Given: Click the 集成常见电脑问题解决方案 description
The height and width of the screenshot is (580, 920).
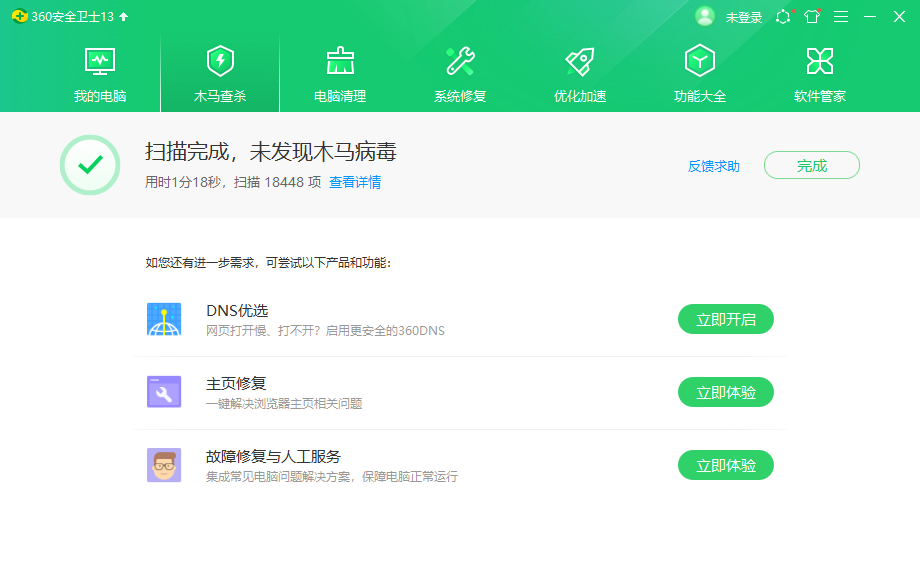Looking at the screenshot, I should click(332, 476).
